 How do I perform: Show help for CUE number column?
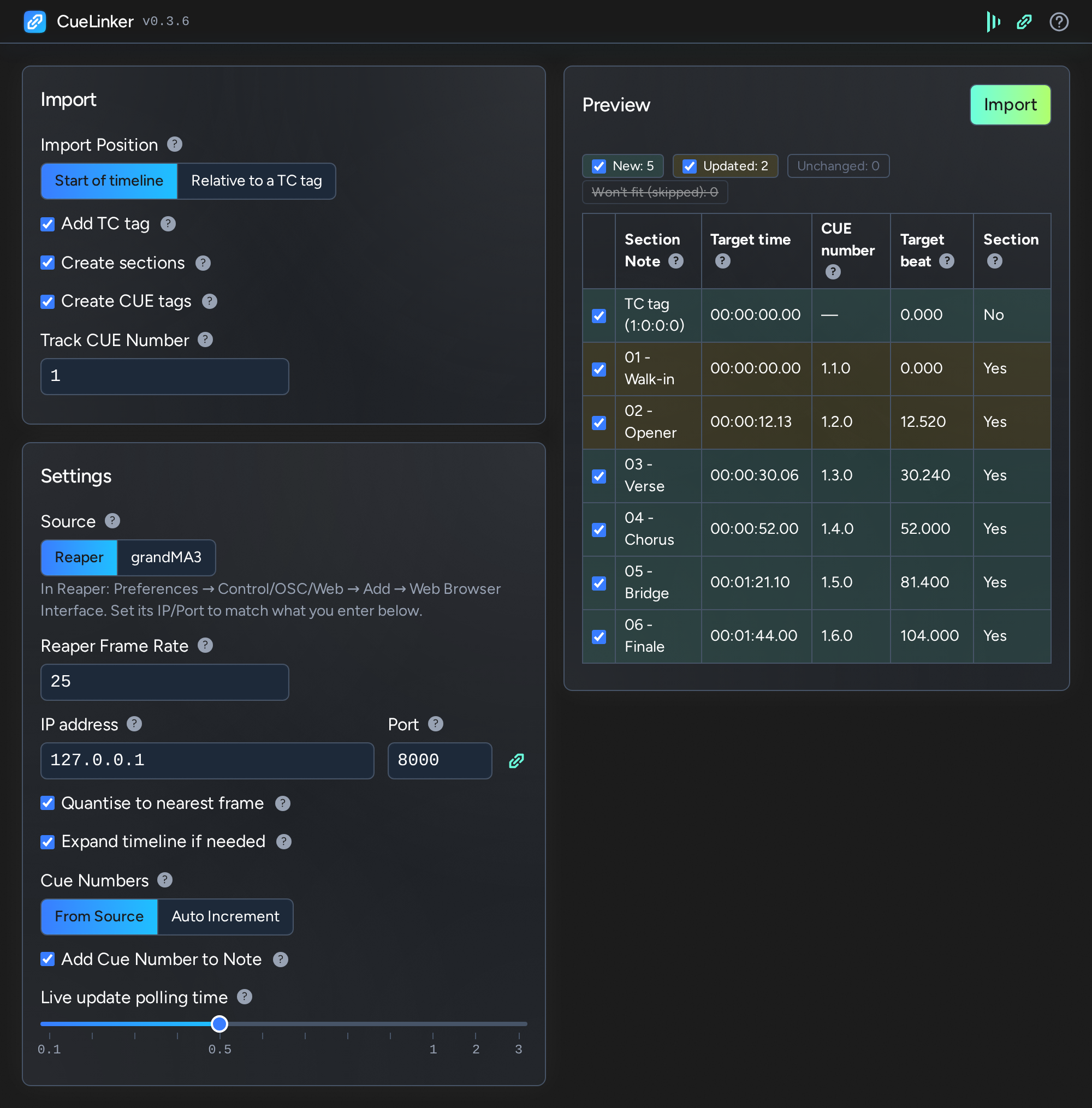coord(833,272)
